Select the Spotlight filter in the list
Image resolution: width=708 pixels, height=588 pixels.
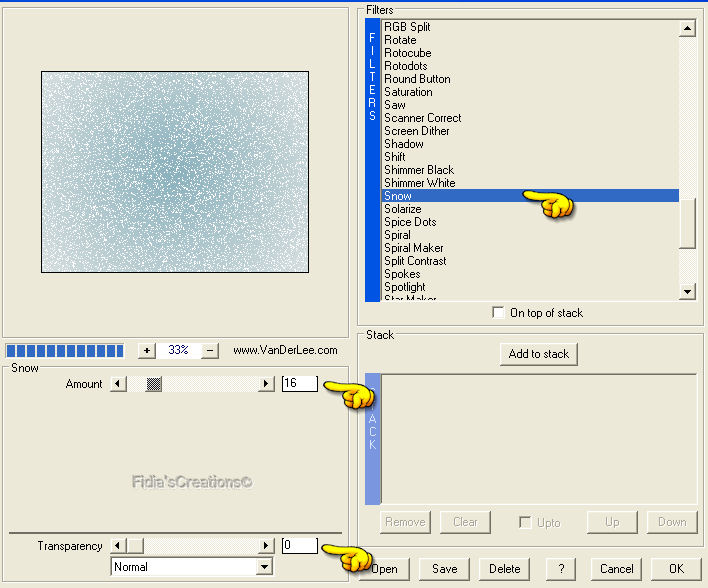coord(404,287)
